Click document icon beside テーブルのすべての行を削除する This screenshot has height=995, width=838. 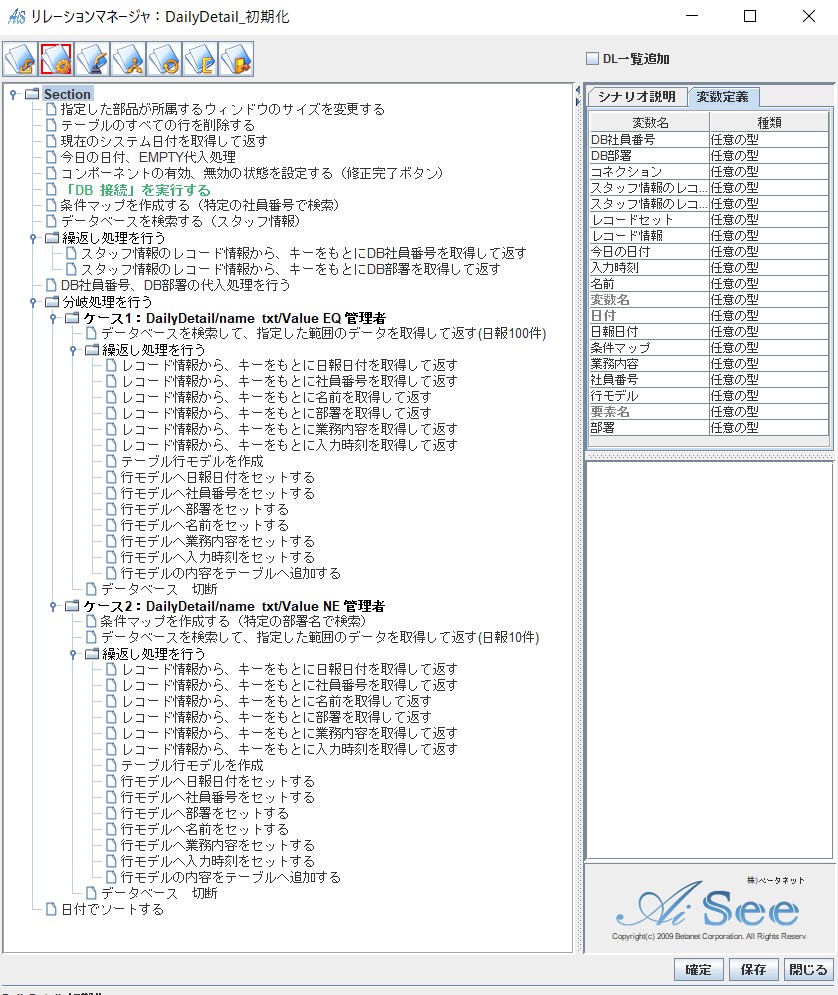51,125
